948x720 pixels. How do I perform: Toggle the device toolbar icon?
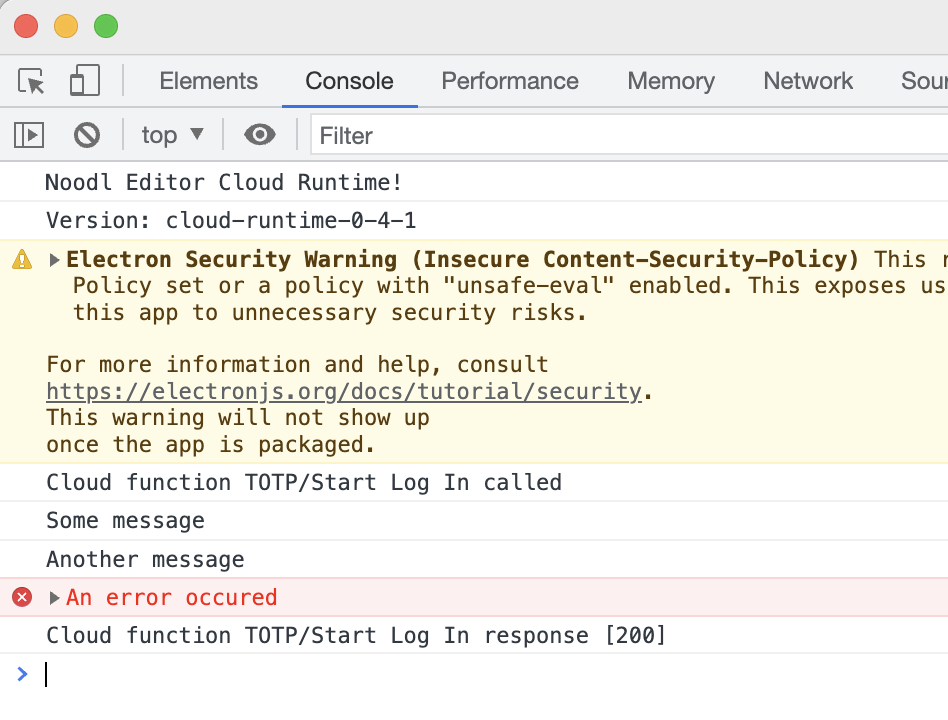(x=85, y=81)
